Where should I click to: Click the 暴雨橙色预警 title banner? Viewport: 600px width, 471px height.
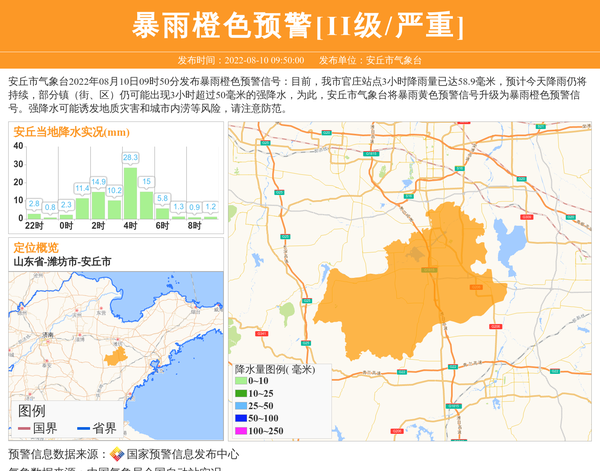tap(299, 25)
